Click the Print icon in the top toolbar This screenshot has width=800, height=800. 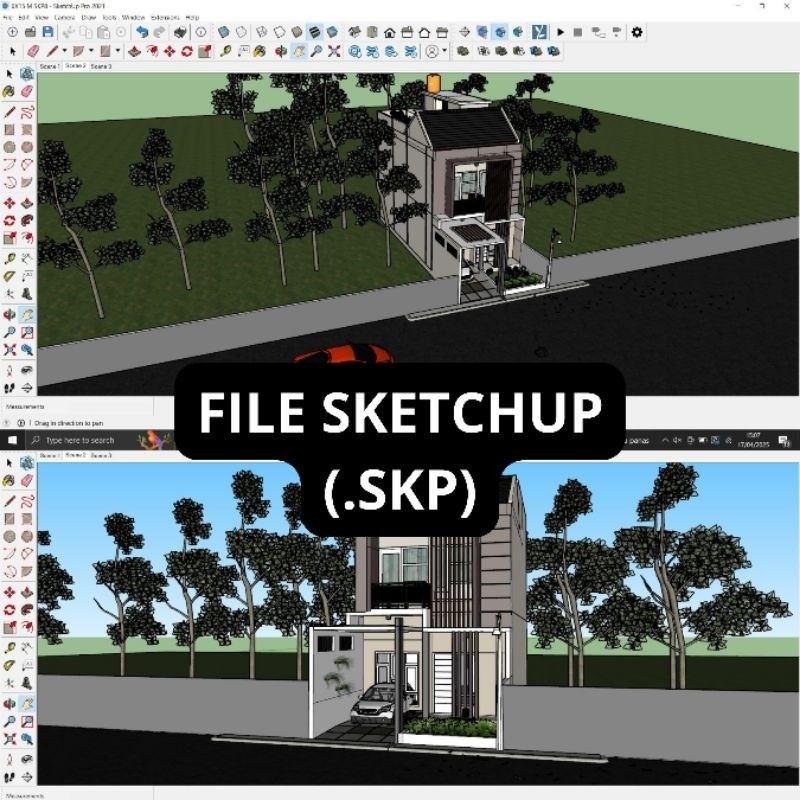click(180, 32)
